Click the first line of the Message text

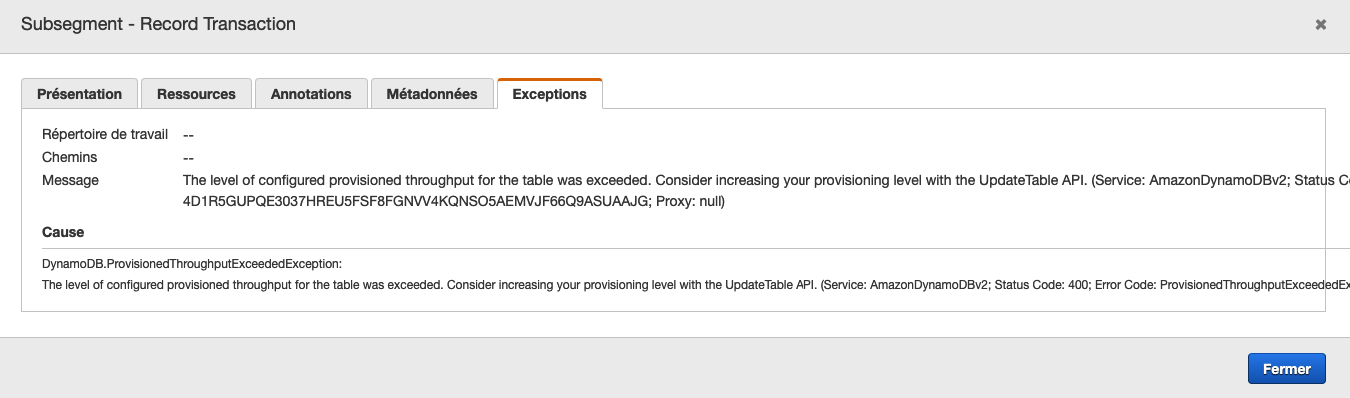[766, 180]
